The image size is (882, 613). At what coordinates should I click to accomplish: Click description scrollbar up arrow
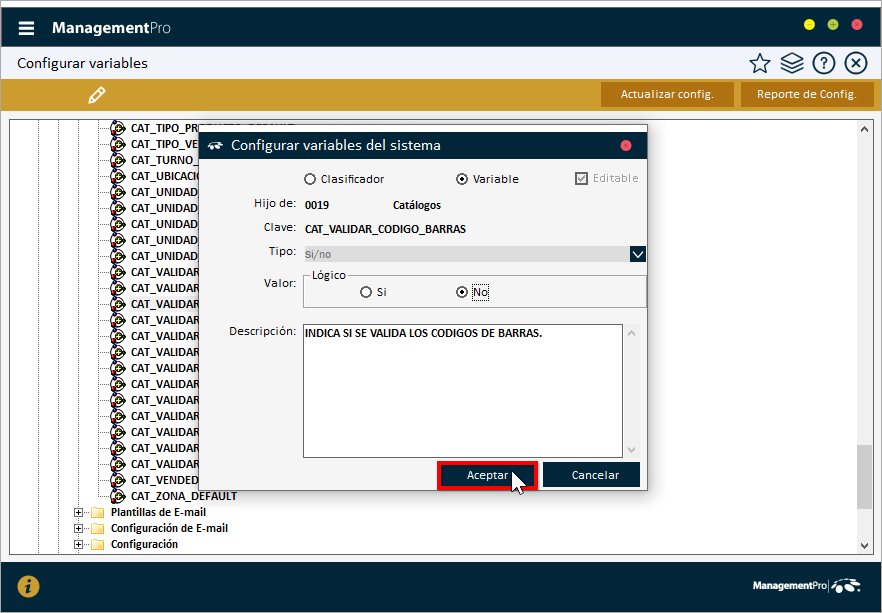coord(631,333)
